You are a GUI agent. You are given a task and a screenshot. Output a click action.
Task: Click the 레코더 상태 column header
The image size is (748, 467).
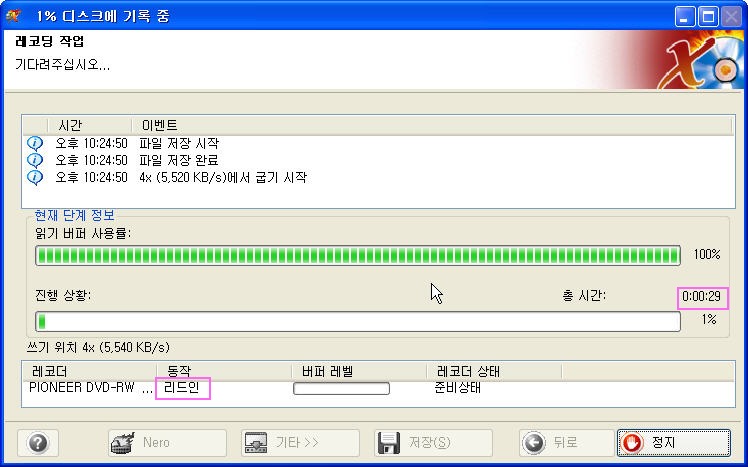click(x=494, y=371)
